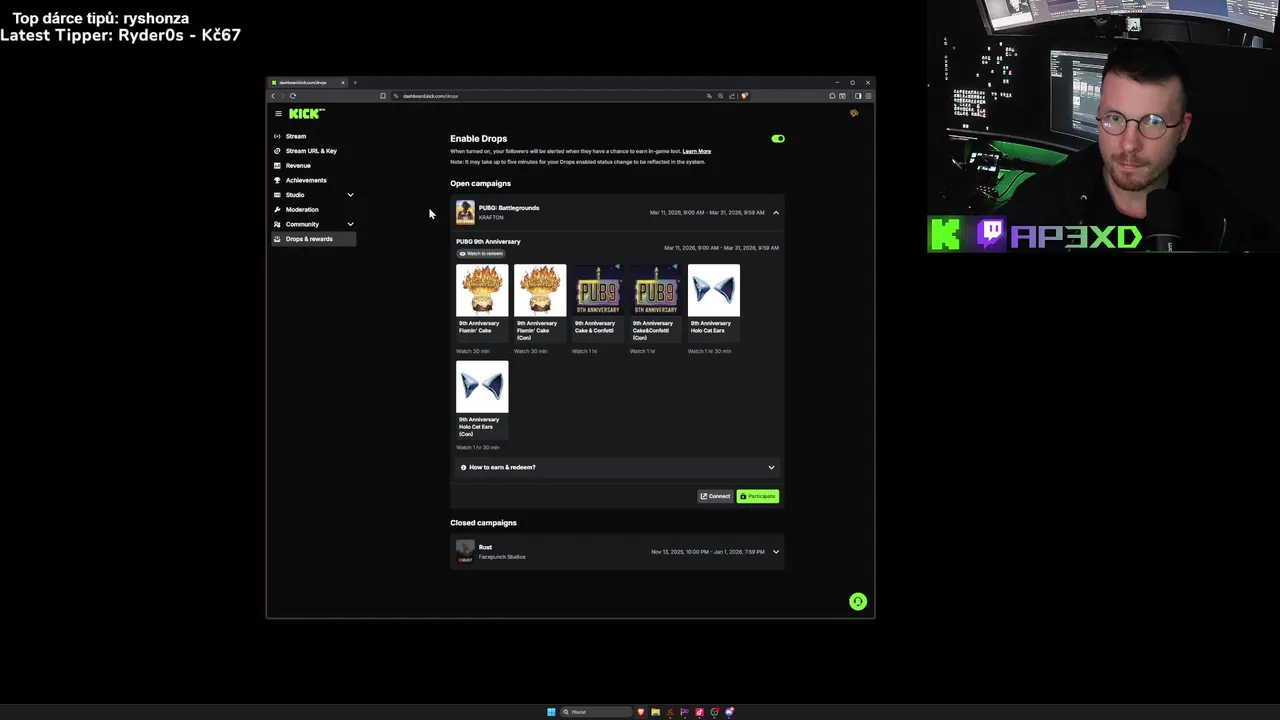This screenshot has width=1280, height=720.
Task: Open Brave browser from the taskbar
Action: click(x=641, y=712)
